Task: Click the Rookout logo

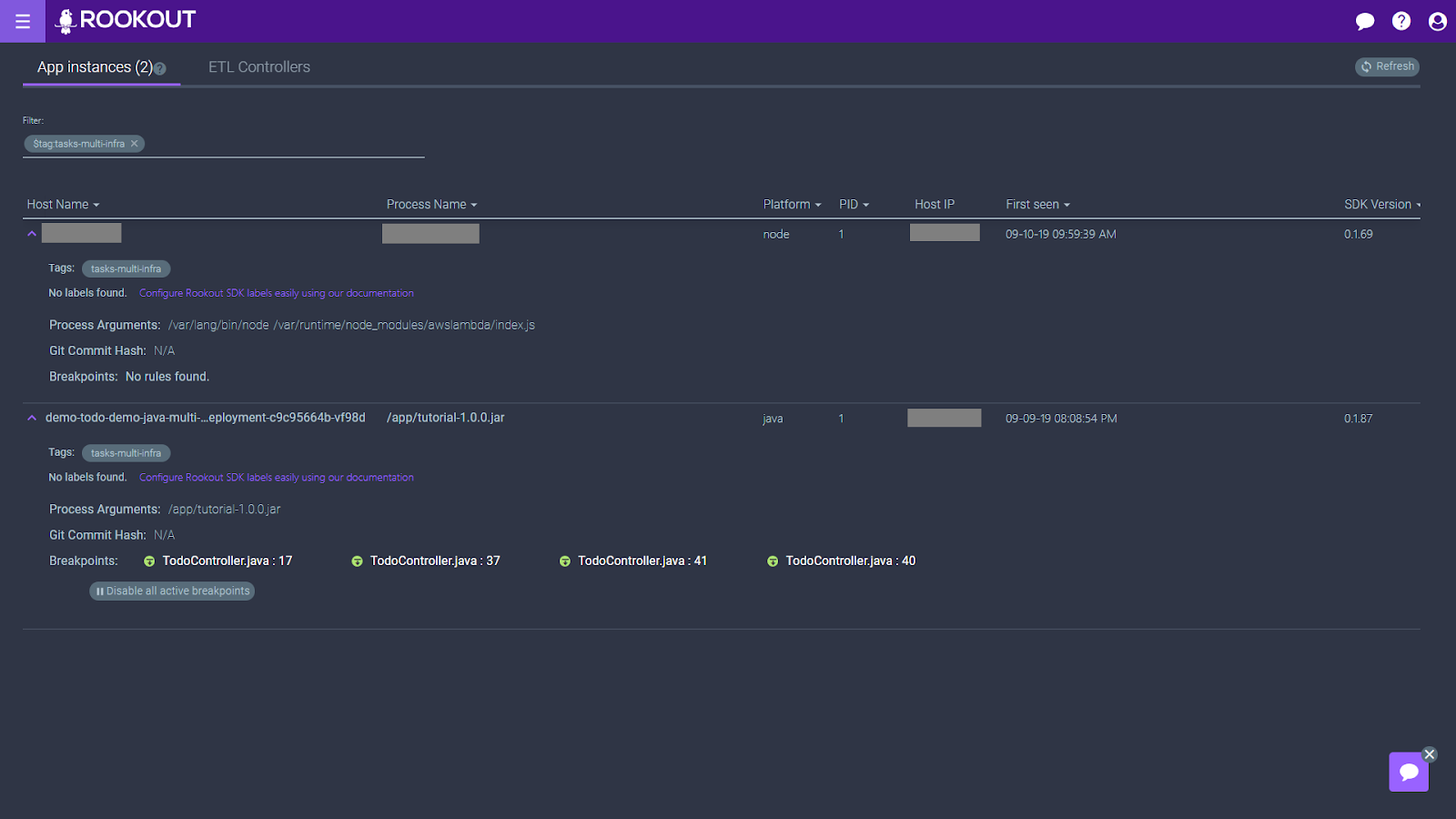Action: coord(126,20)
